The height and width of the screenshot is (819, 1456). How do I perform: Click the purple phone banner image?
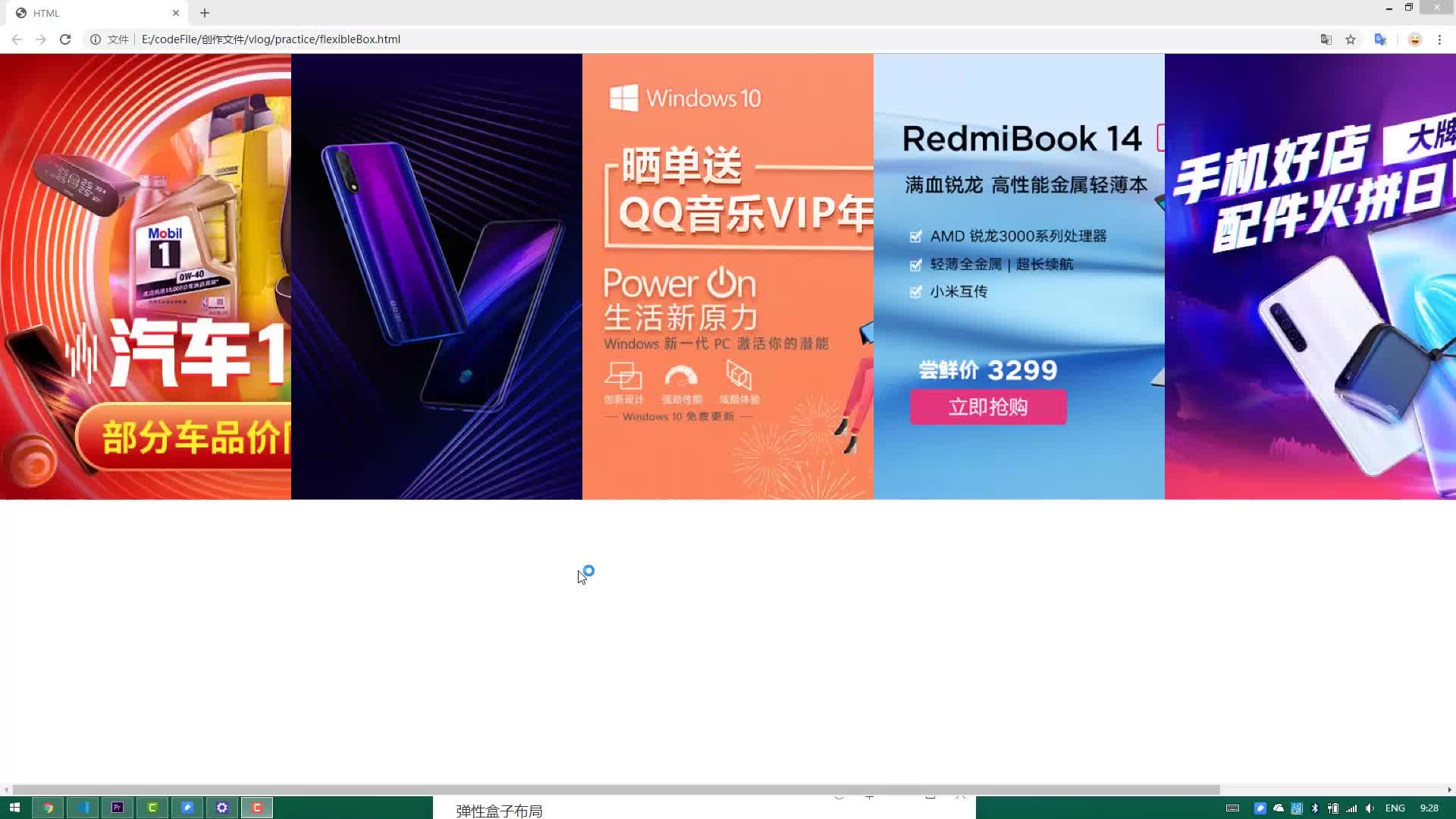(437, 276)
